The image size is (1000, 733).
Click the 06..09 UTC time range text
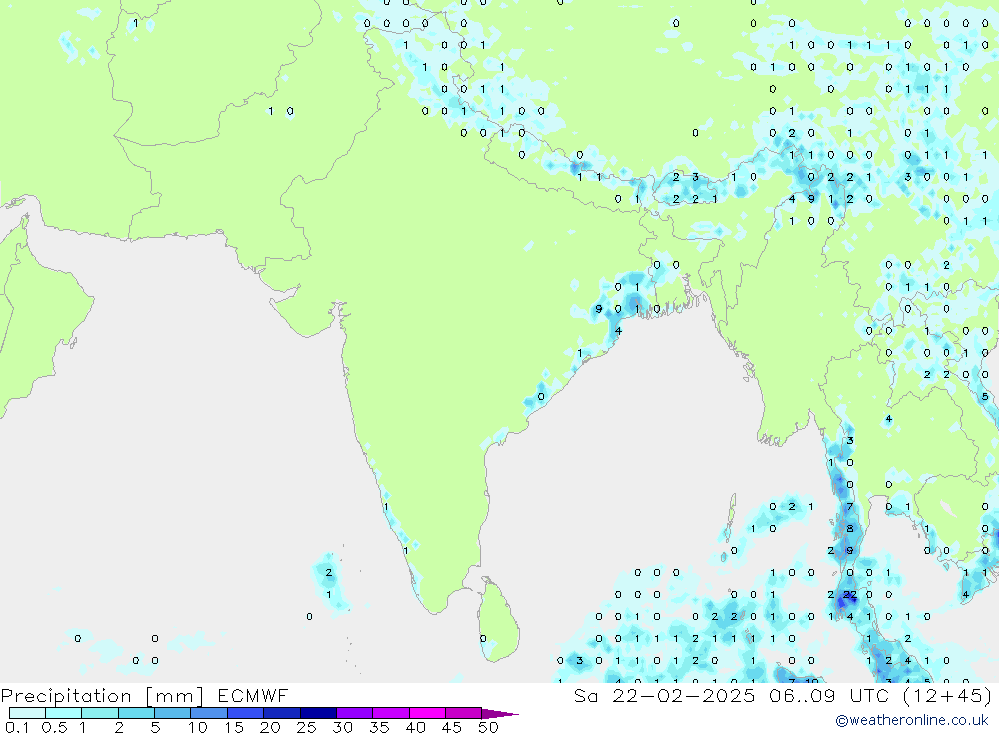coord(828,695)
